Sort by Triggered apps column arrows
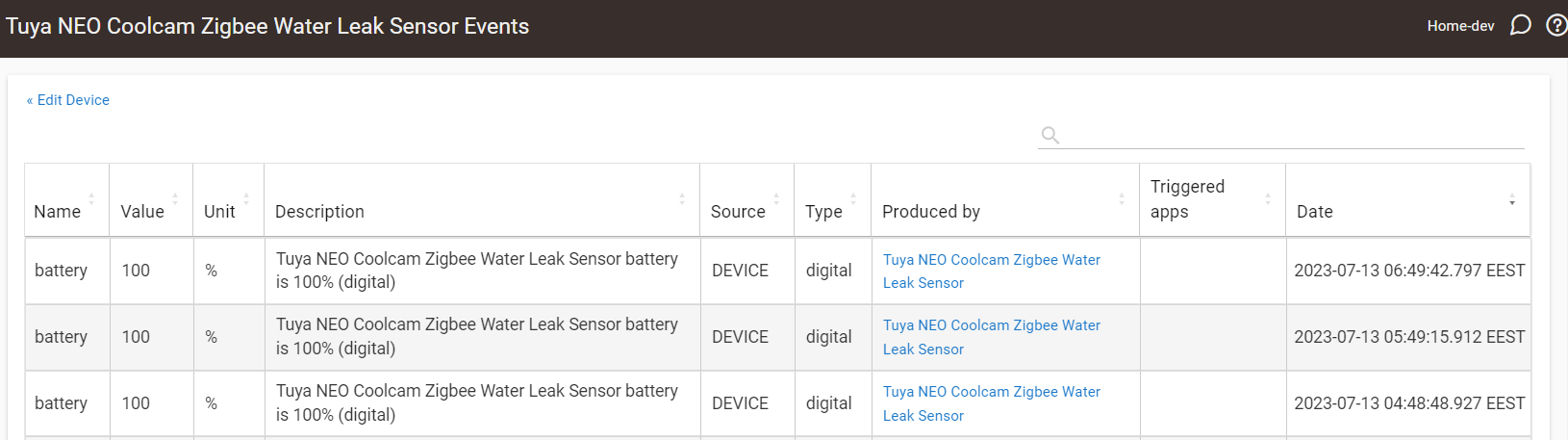 point(1268,199)
